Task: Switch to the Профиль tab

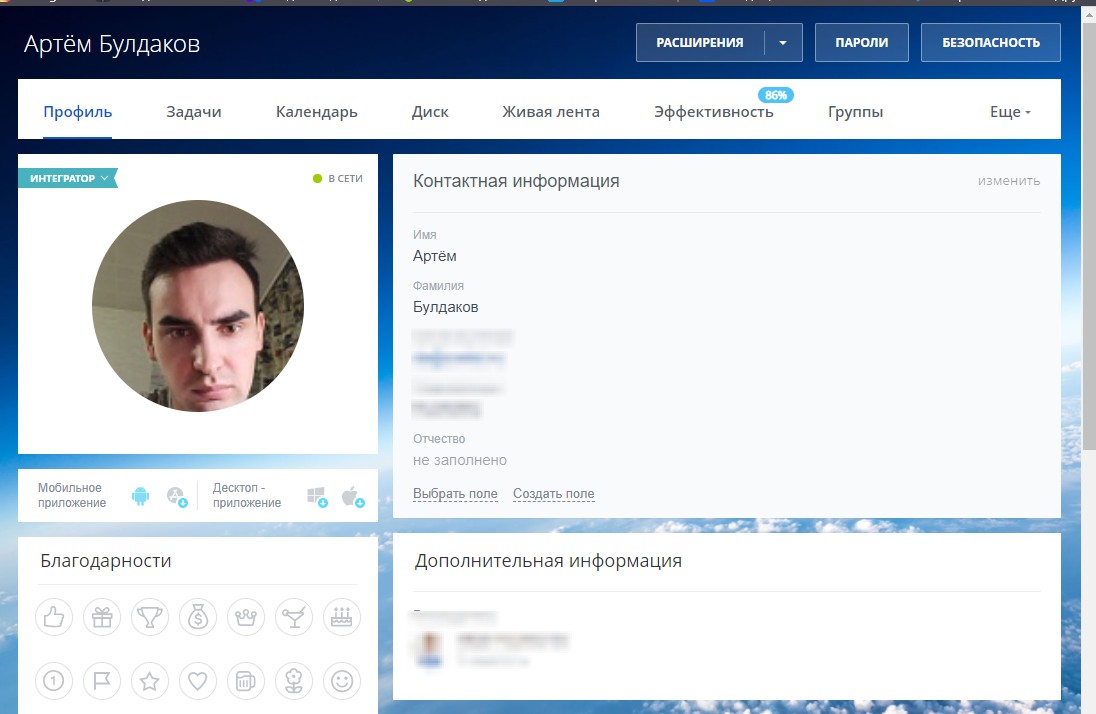Action: (x=78, y=112)
